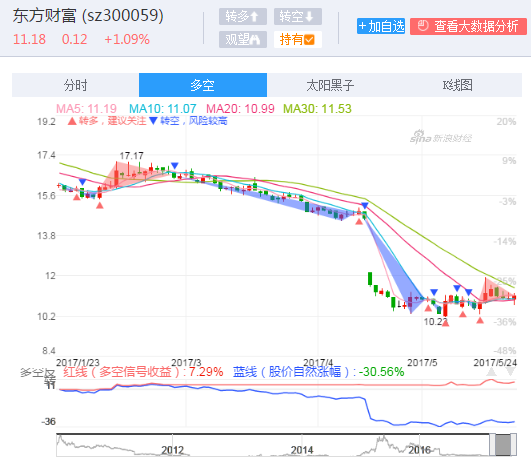Open the K线图 tab
The width and height of the screenshot is (531, 470).
tap(458, 85)
